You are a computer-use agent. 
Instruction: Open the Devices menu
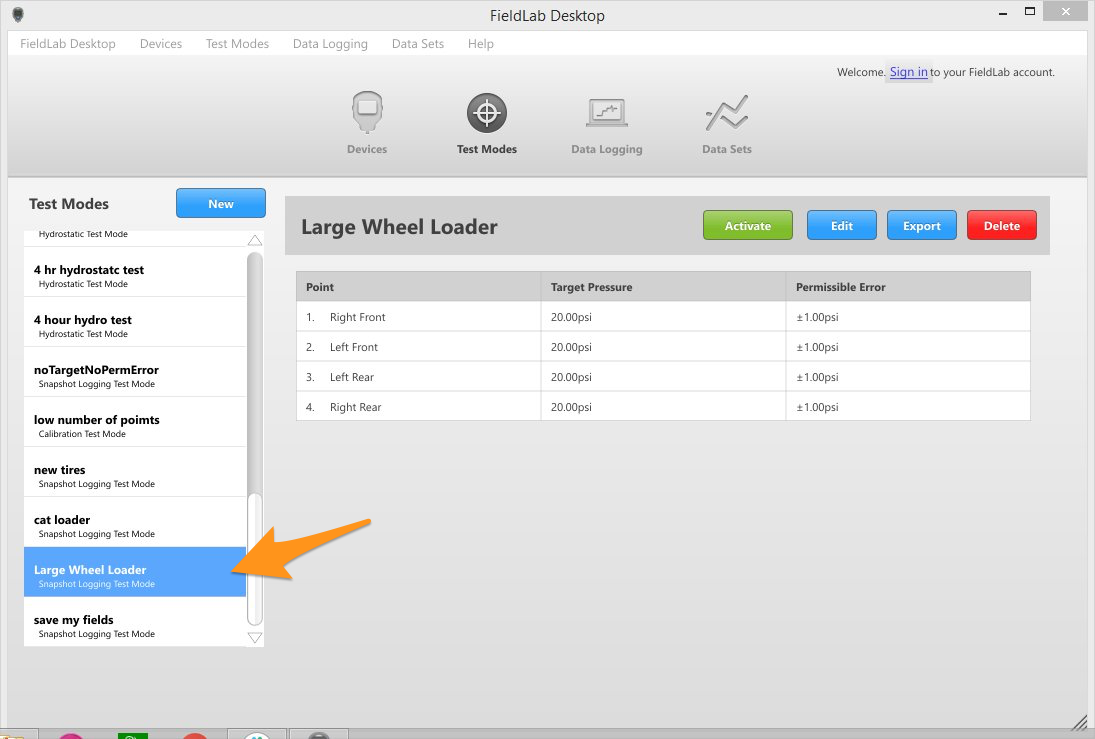pyautogui.click(x=161, y=43)
